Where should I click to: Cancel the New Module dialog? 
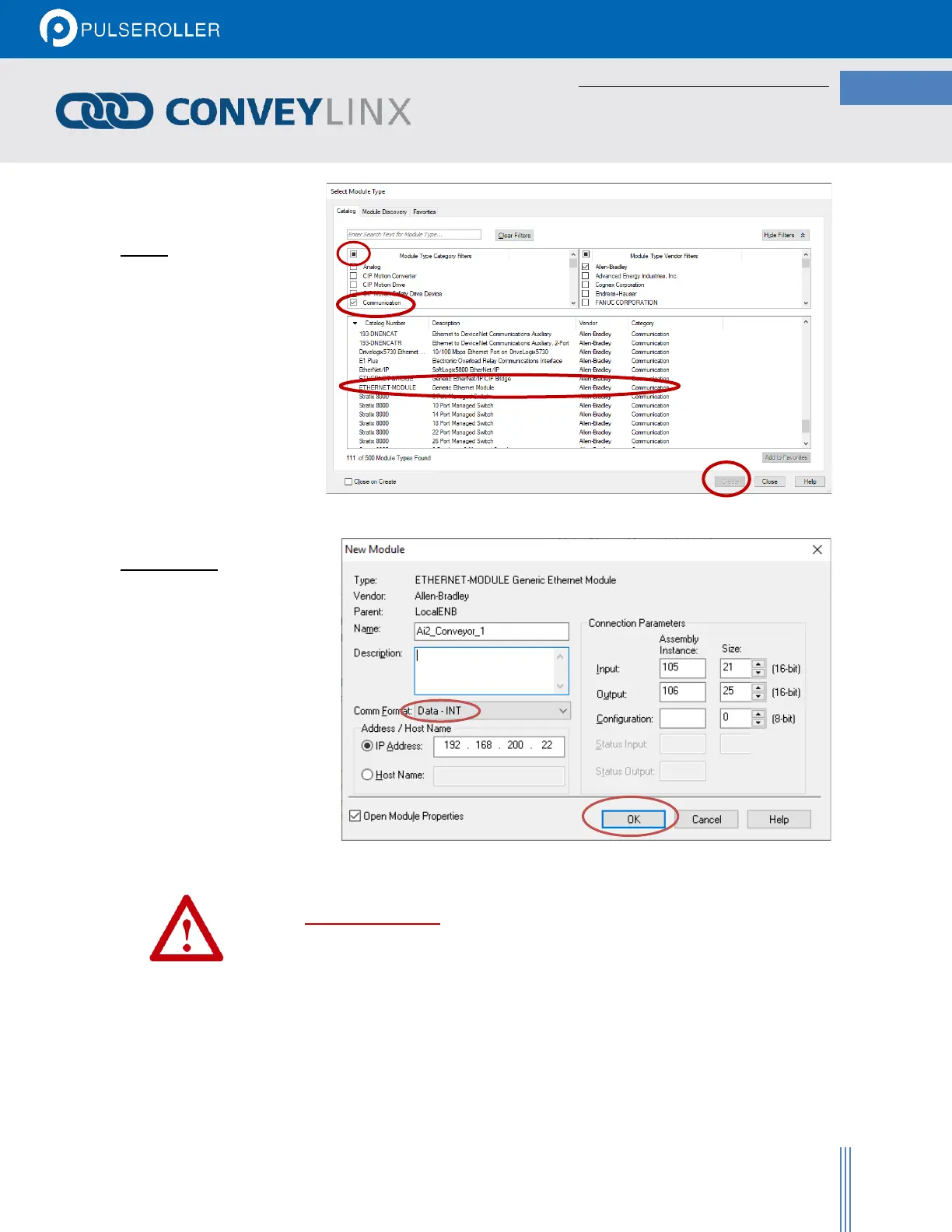coord(706,819)
